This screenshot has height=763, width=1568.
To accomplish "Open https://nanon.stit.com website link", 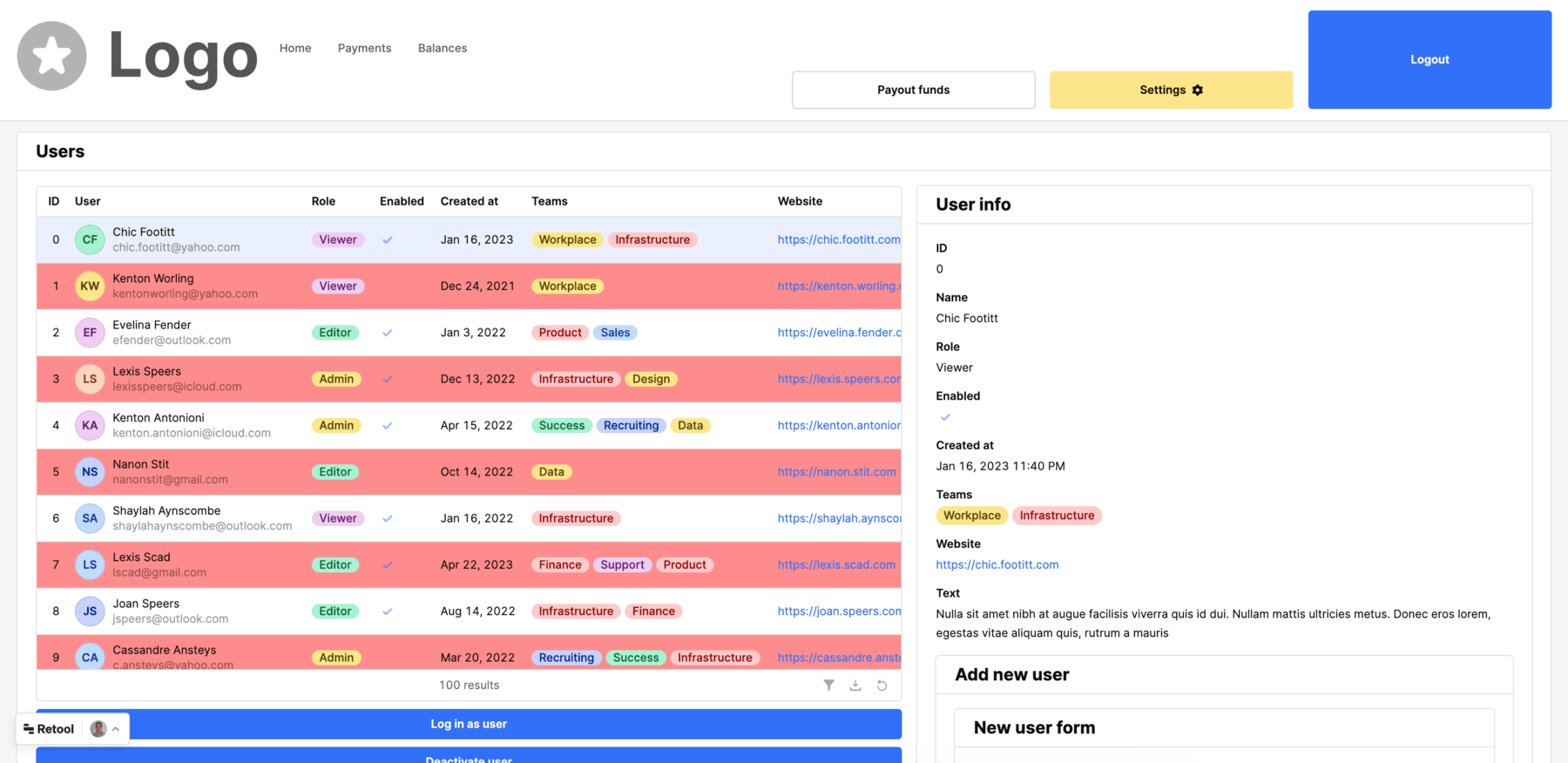I will tap(836, 472).
